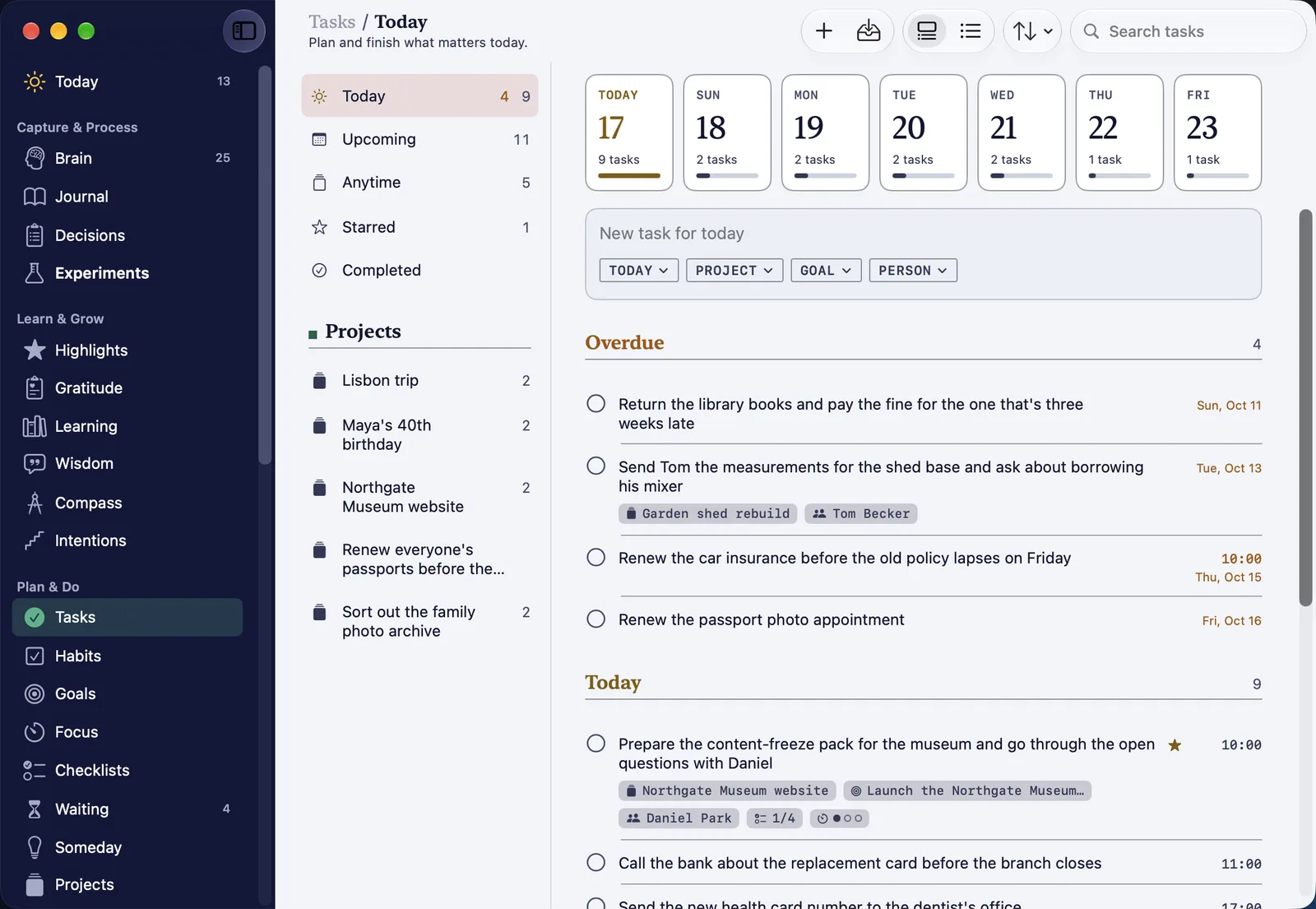Switch to list view icon

point(971,31)
